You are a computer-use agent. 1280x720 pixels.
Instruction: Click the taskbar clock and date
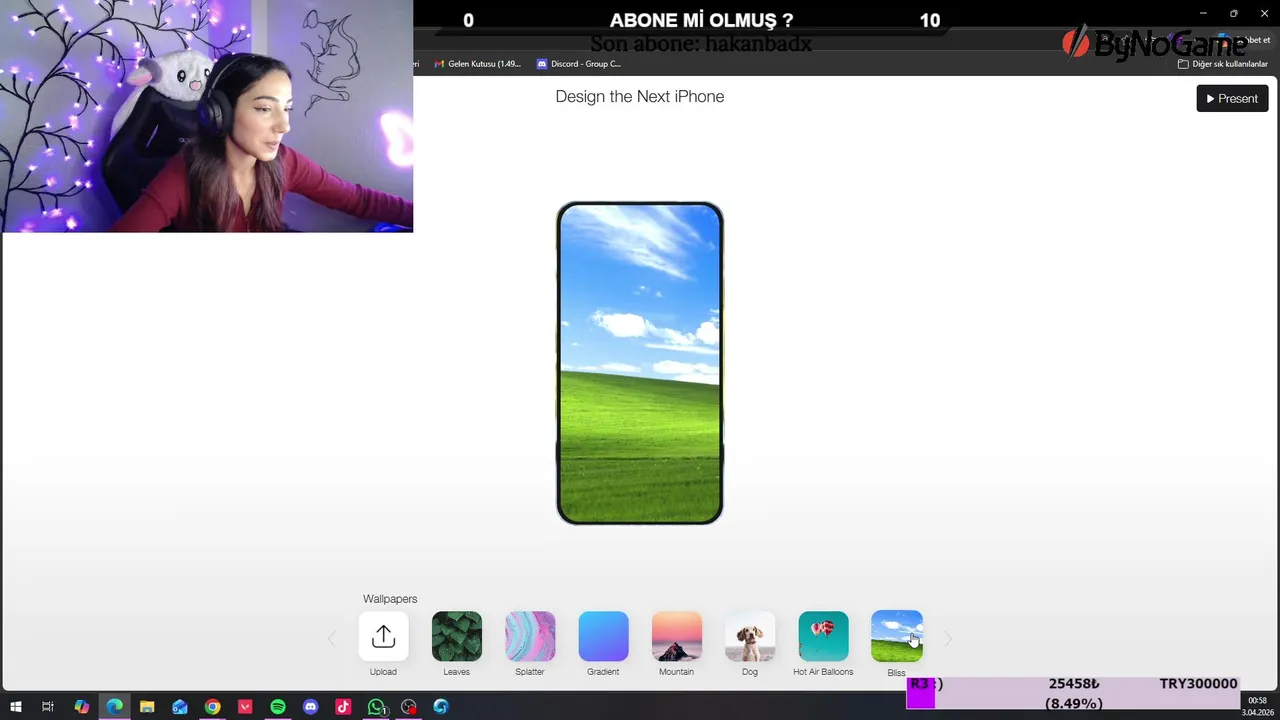(1258, 707)
